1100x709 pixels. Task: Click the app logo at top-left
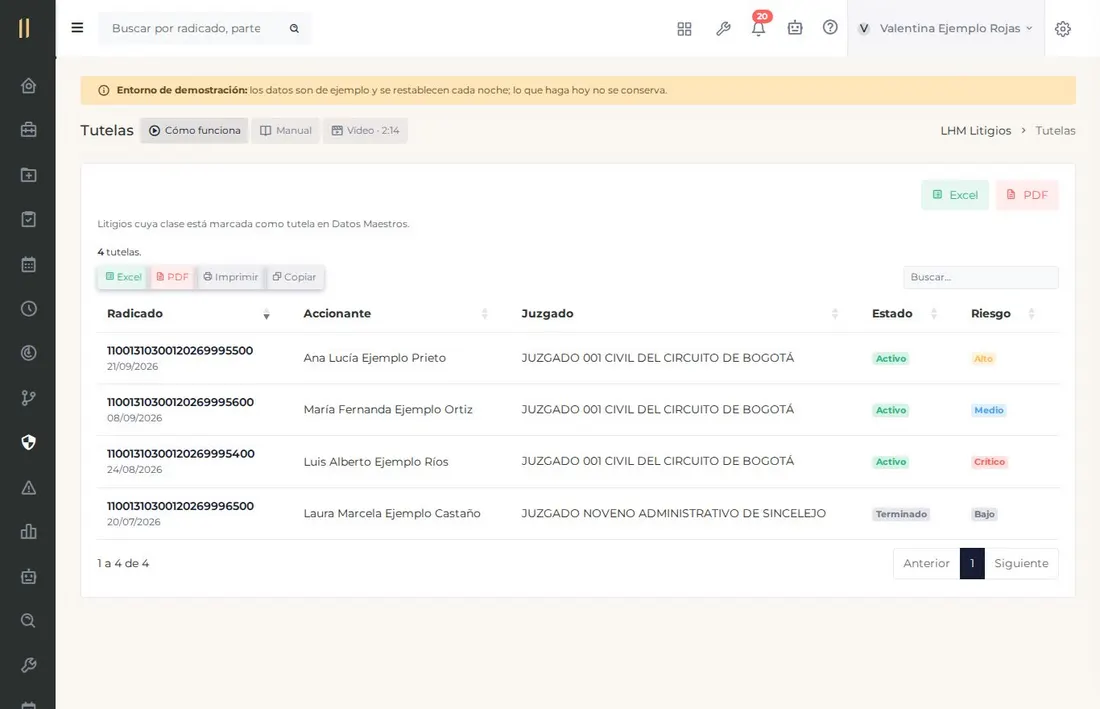pyautogui.click(x=25, y=28)
